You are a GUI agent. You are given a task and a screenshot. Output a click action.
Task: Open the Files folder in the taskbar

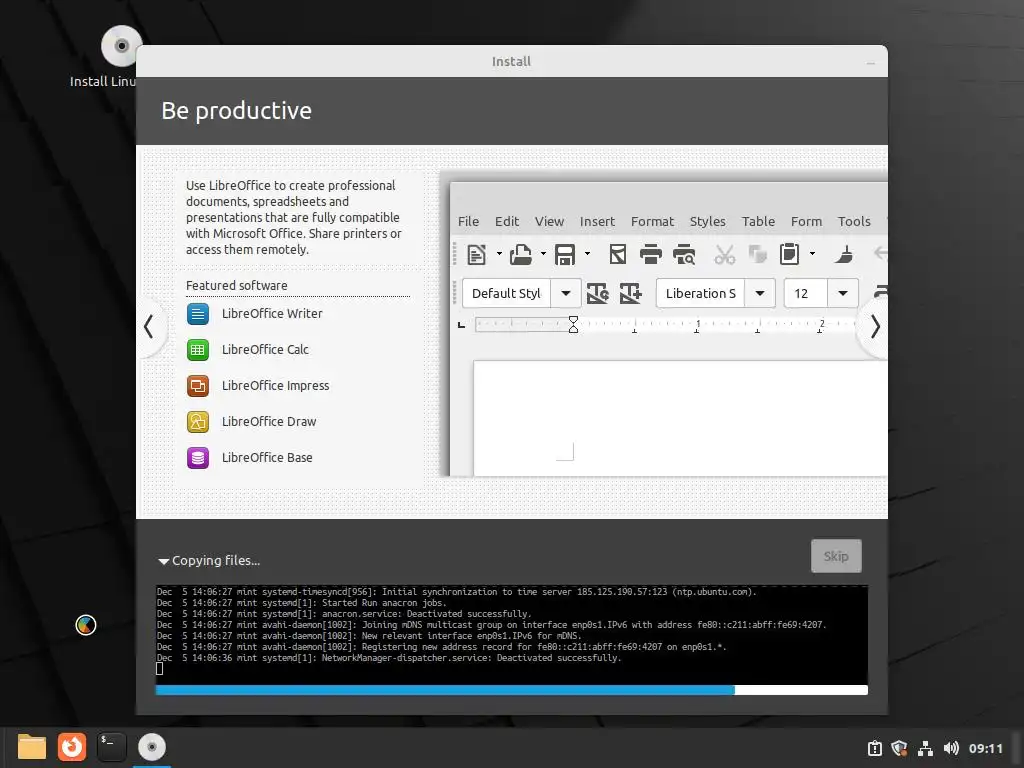coord(31,747)
